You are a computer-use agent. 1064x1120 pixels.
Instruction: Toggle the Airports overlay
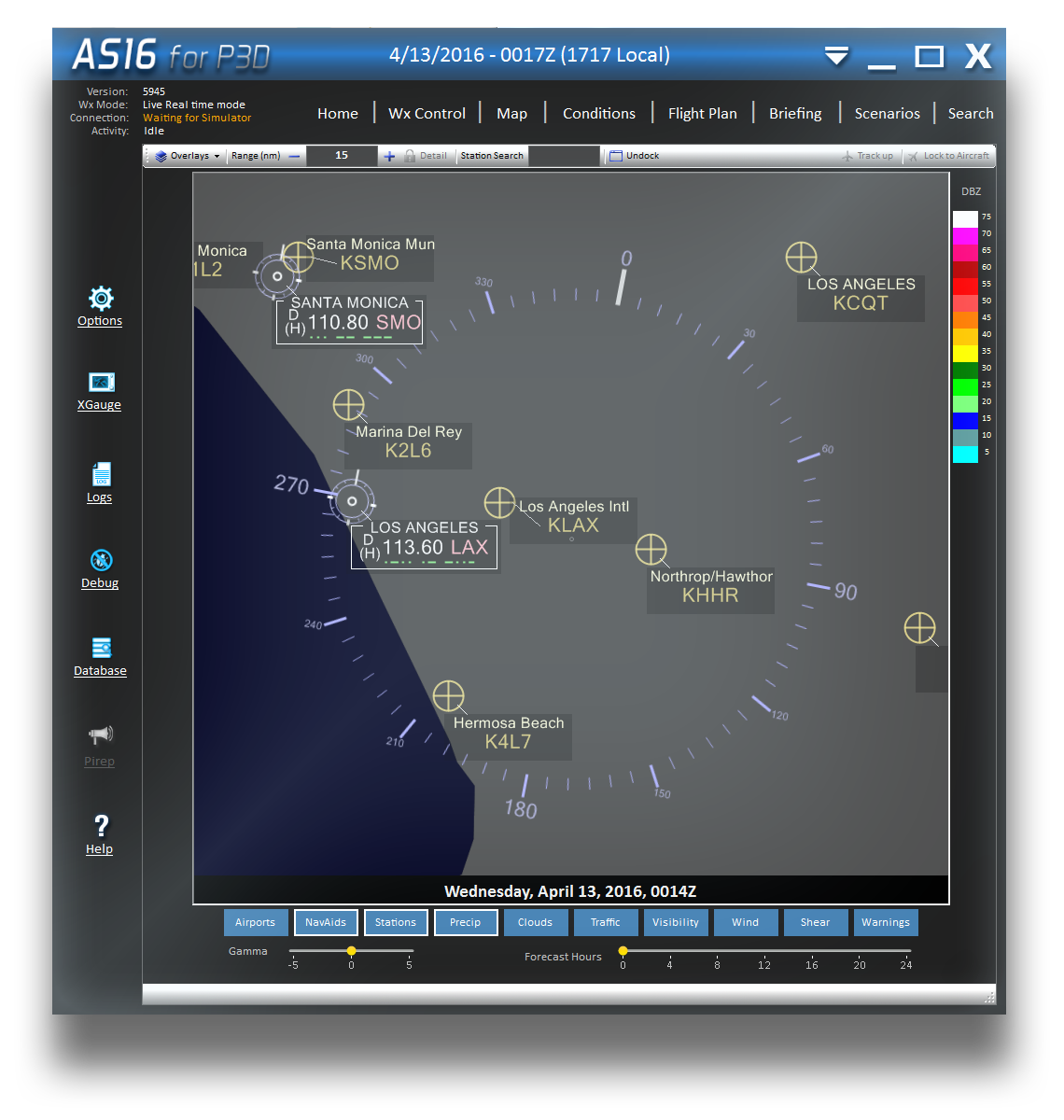pyautogui.click(x=255, y=922)
